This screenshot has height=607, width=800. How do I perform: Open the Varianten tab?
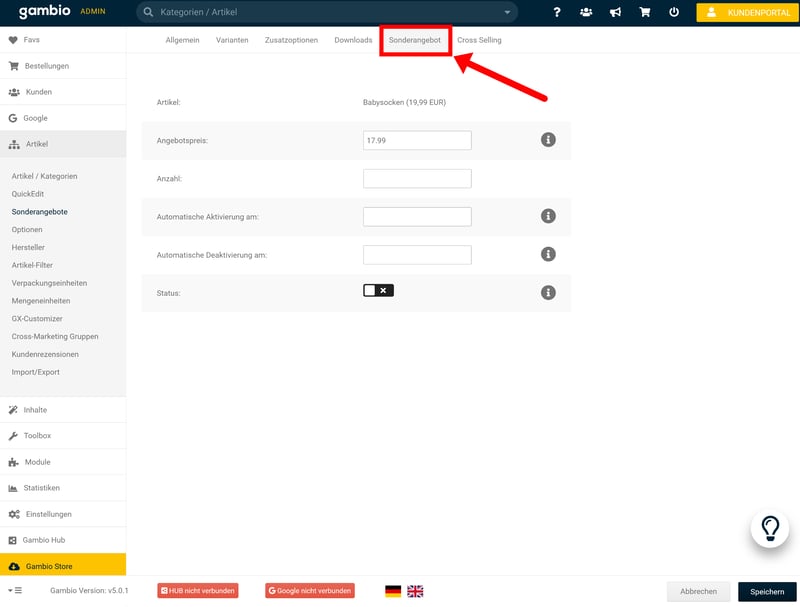(232, 40)
